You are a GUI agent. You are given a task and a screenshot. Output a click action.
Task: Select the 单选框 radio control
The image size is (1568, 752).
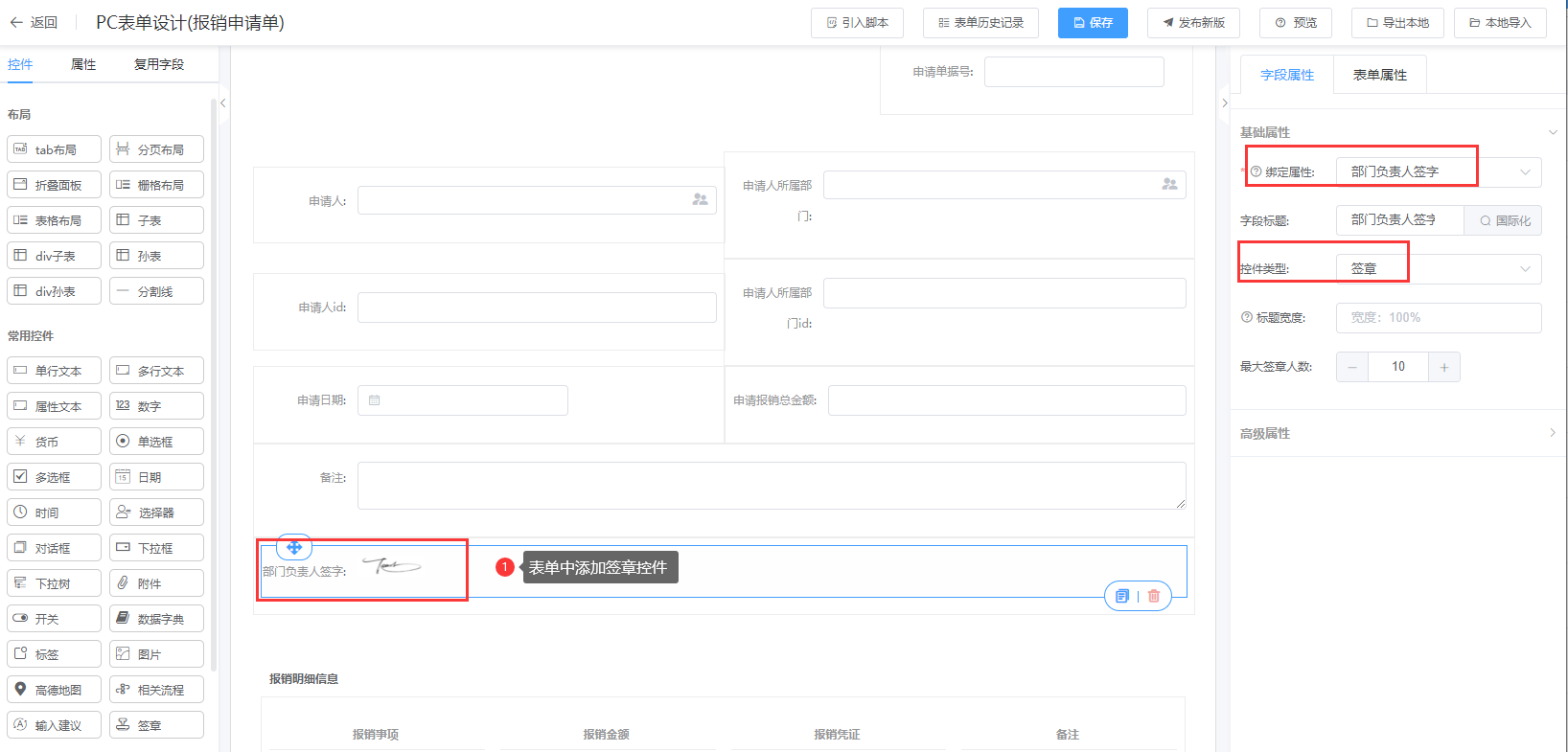(x=156, y=442)
